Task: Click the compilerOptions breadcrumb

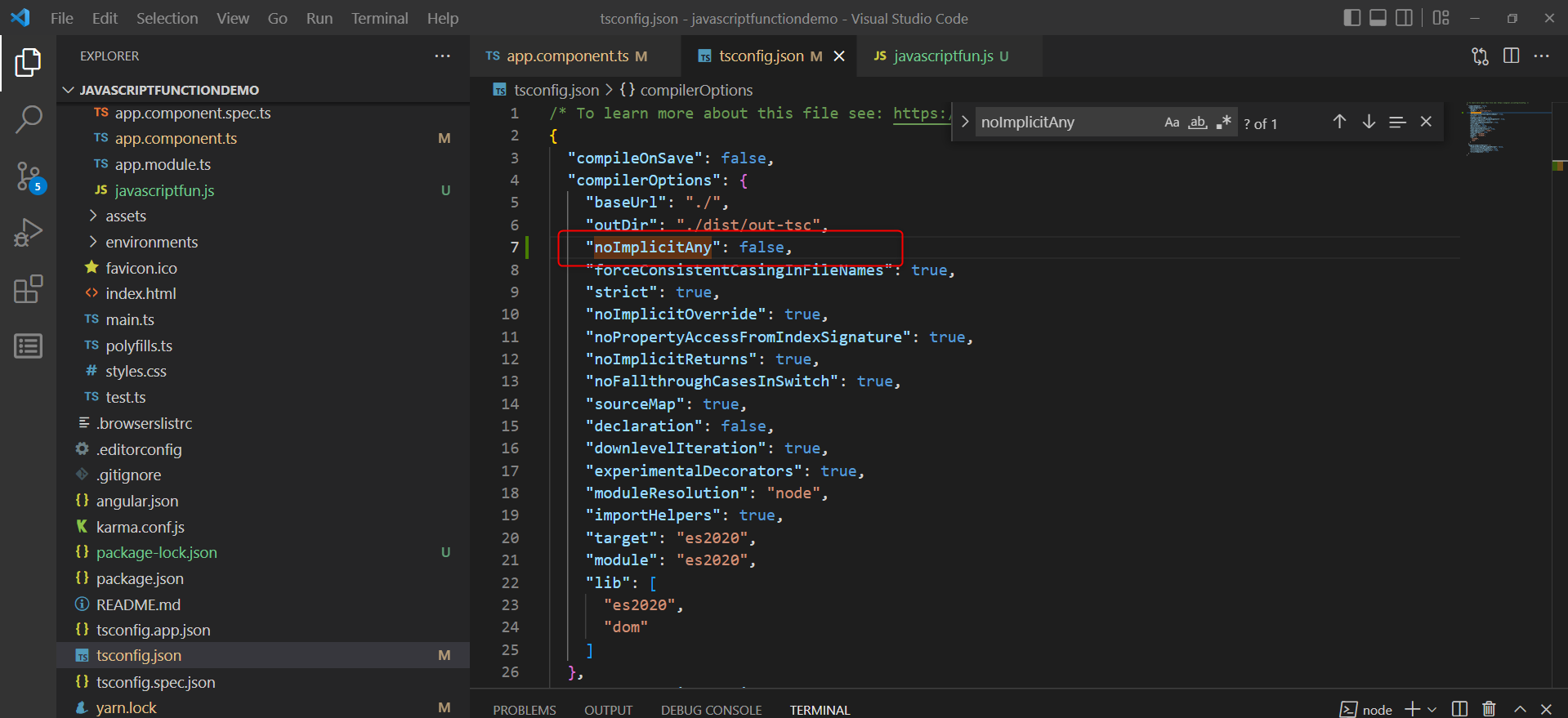Action: tap(695, 90)
